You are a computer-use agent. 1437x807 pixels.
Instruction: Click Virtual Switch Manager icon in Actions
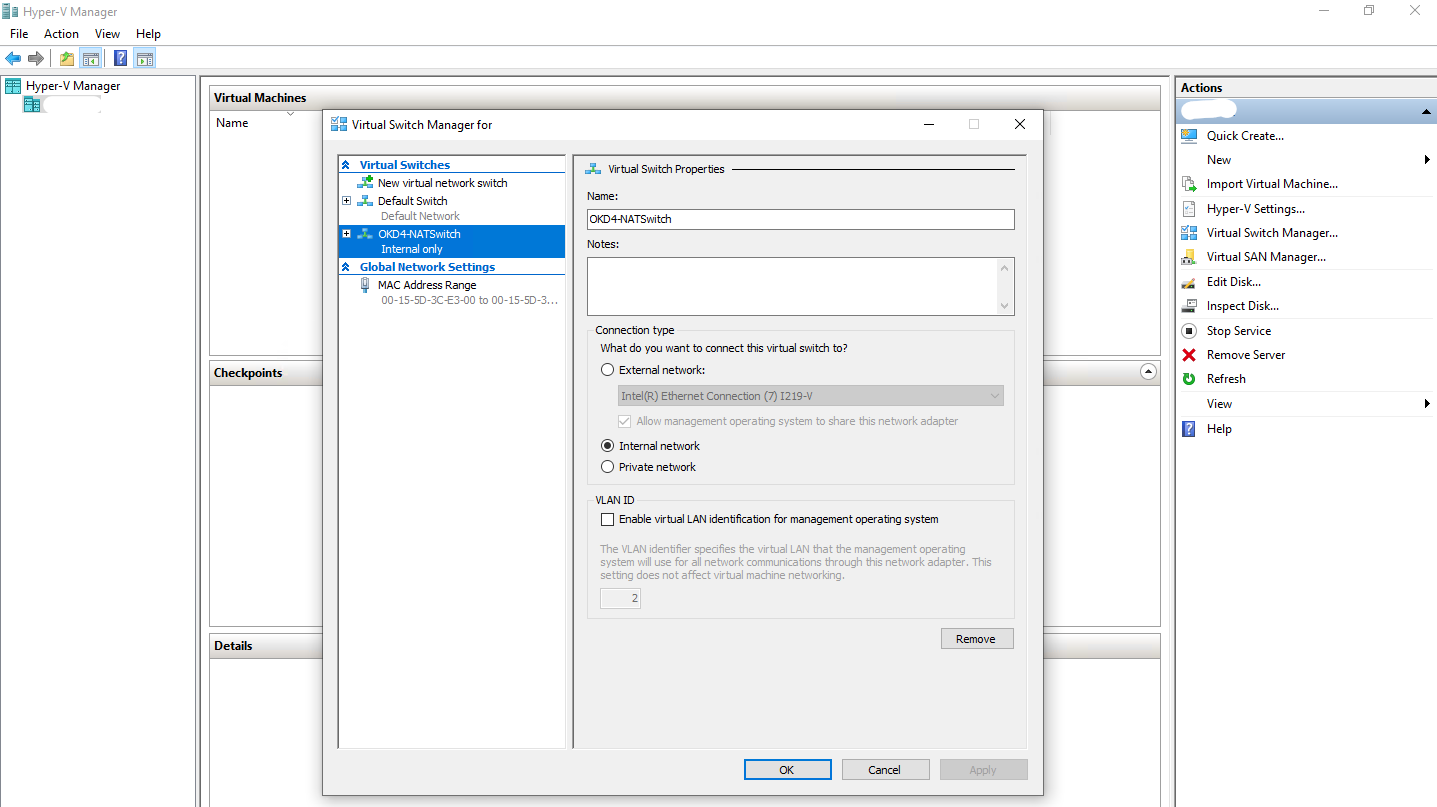1189,233
